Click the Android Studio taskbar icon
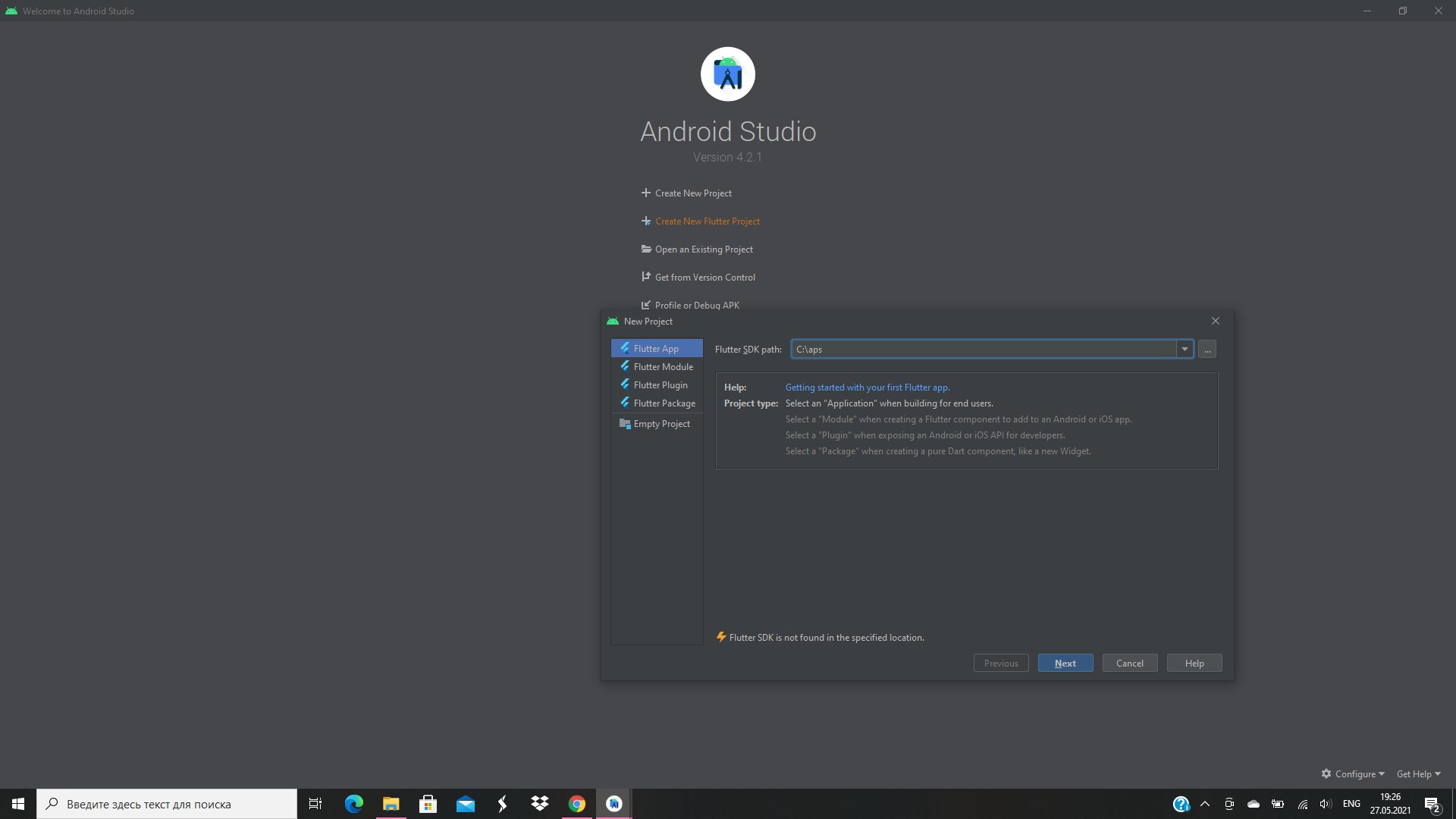The height and width of the screenshot is (819, 1456). coord(613,804)
